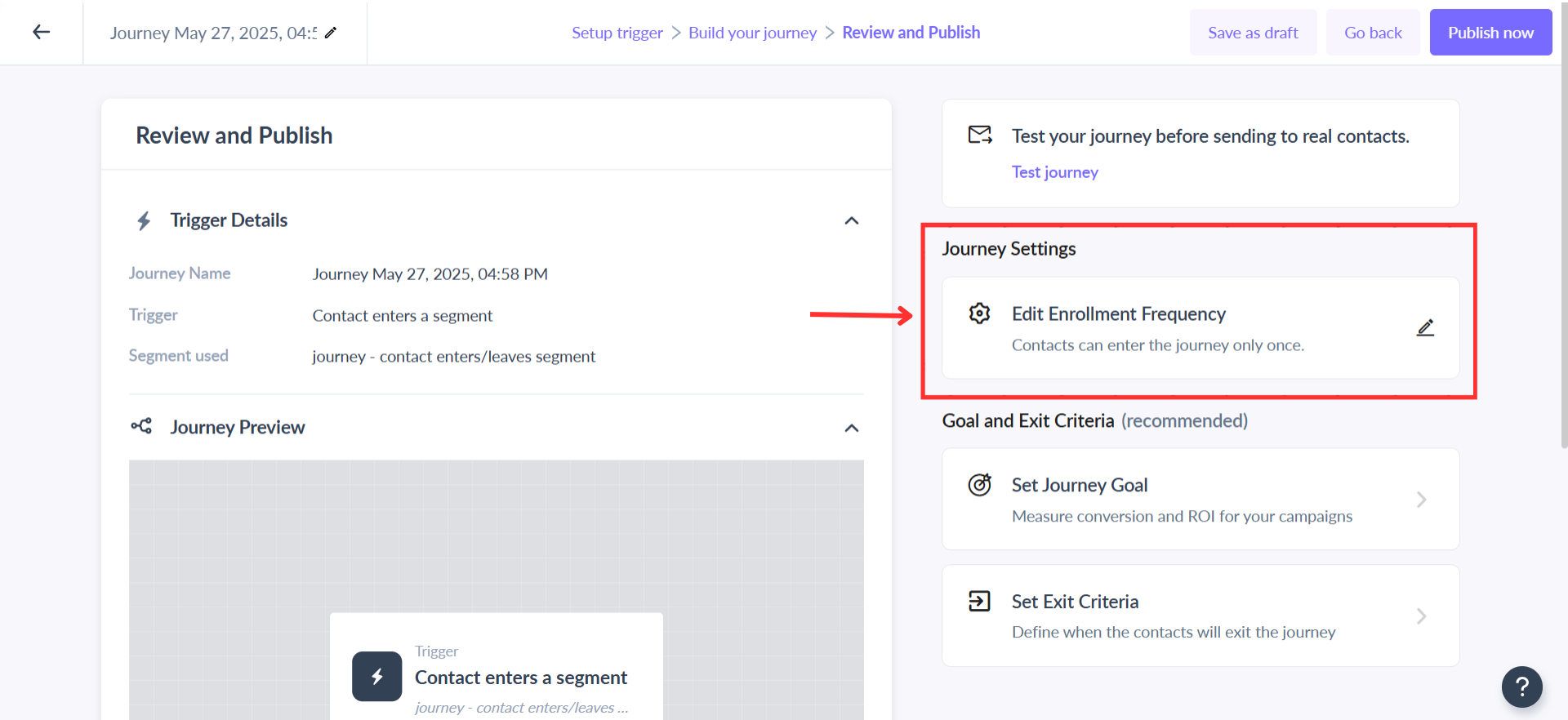The width and height of the screenshot is (1568, 720).
Task: Click the target icon for Journey Goal
Action: click(979, 485)
